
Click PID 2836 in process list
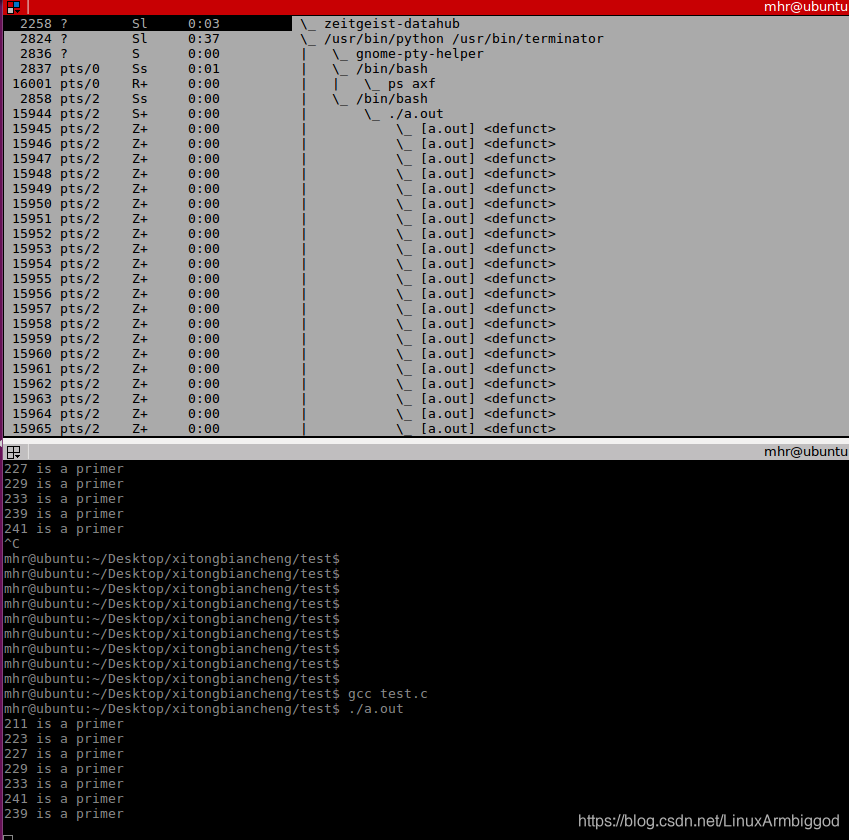coord(36,54)
